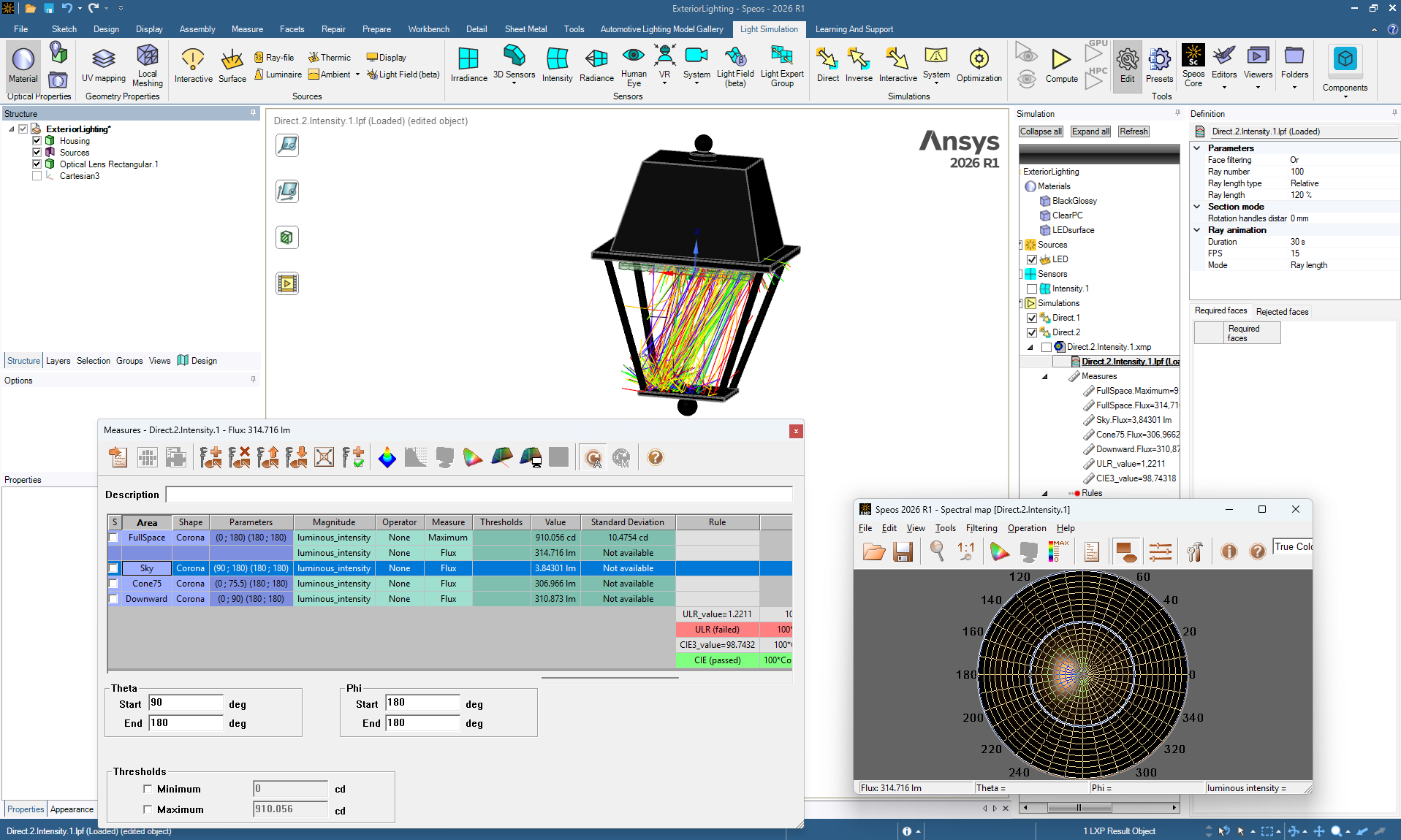
Task: Select the Material optical property tool
Action: (23, 65)
